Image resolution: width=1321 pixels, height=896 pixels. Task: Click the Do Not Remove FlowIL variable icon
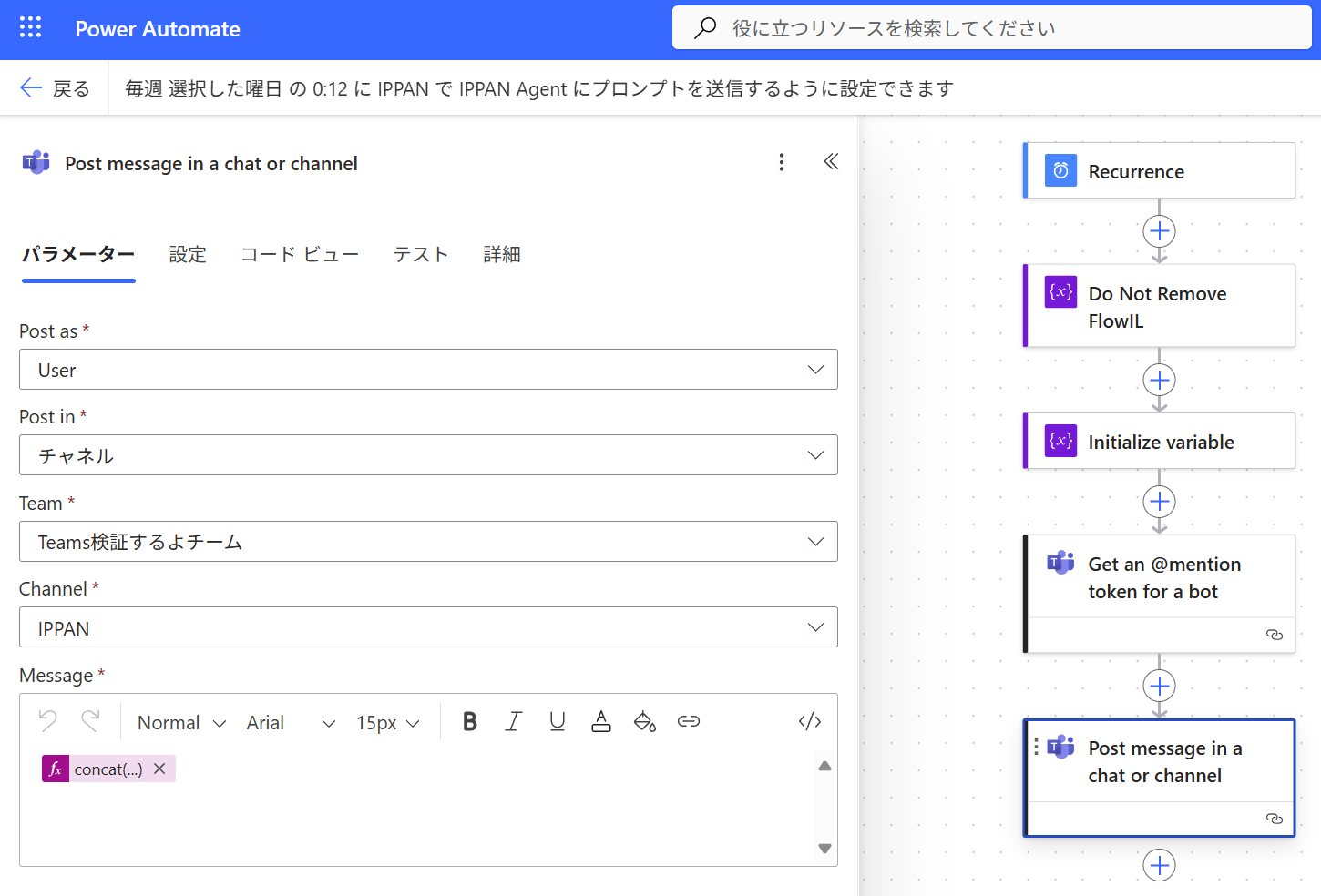tap(1060, 292)
